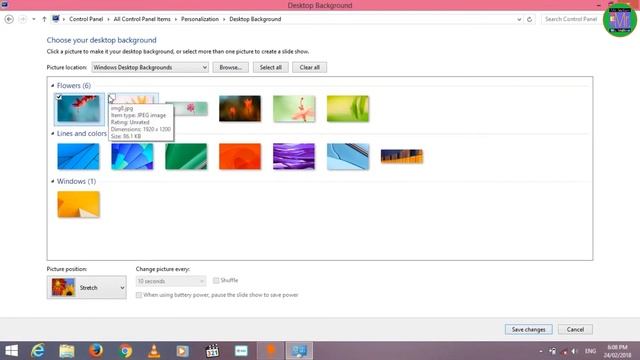This screenshot has width=640, height=360.
Task: Select the red flower on blue wallpaper
Action: pos(78,109)
